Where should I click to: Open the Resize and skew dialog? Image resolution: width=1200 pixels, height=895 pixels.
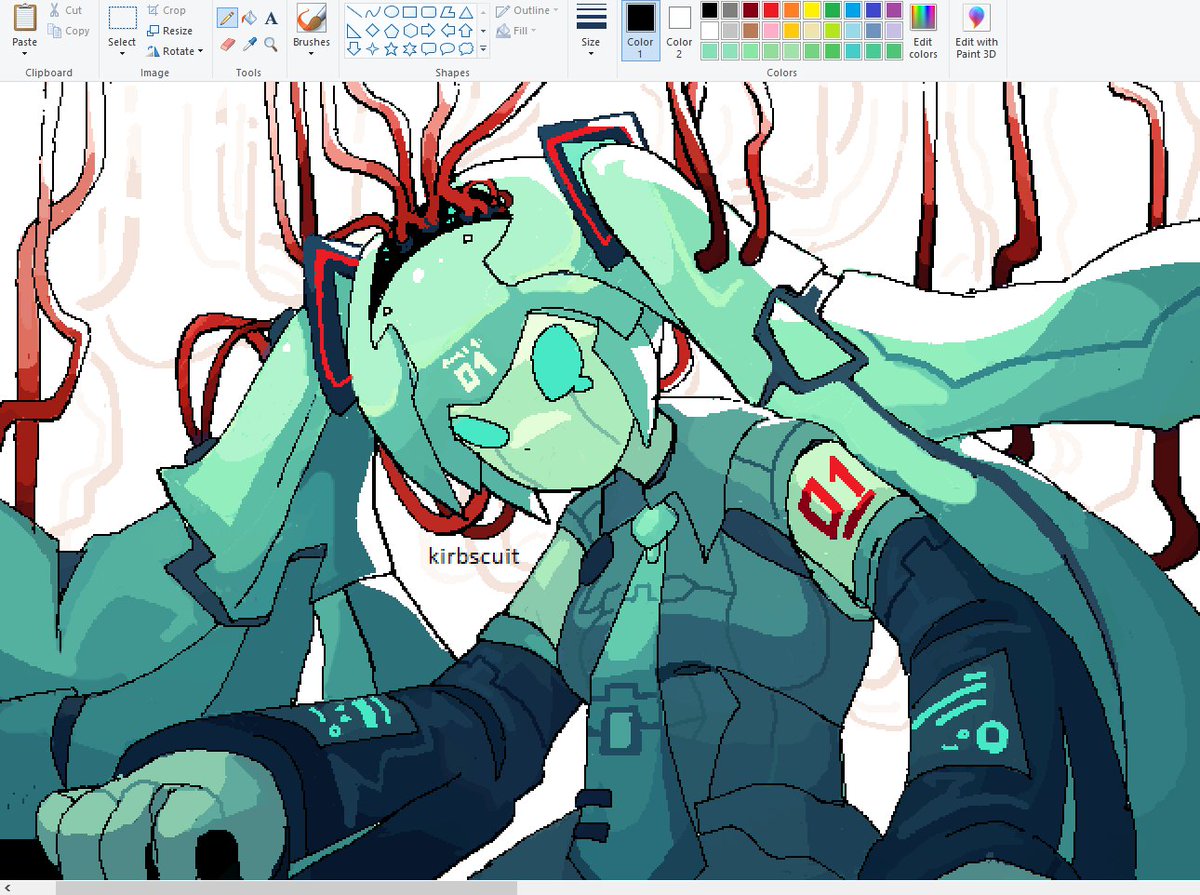(x=169, y=31)
